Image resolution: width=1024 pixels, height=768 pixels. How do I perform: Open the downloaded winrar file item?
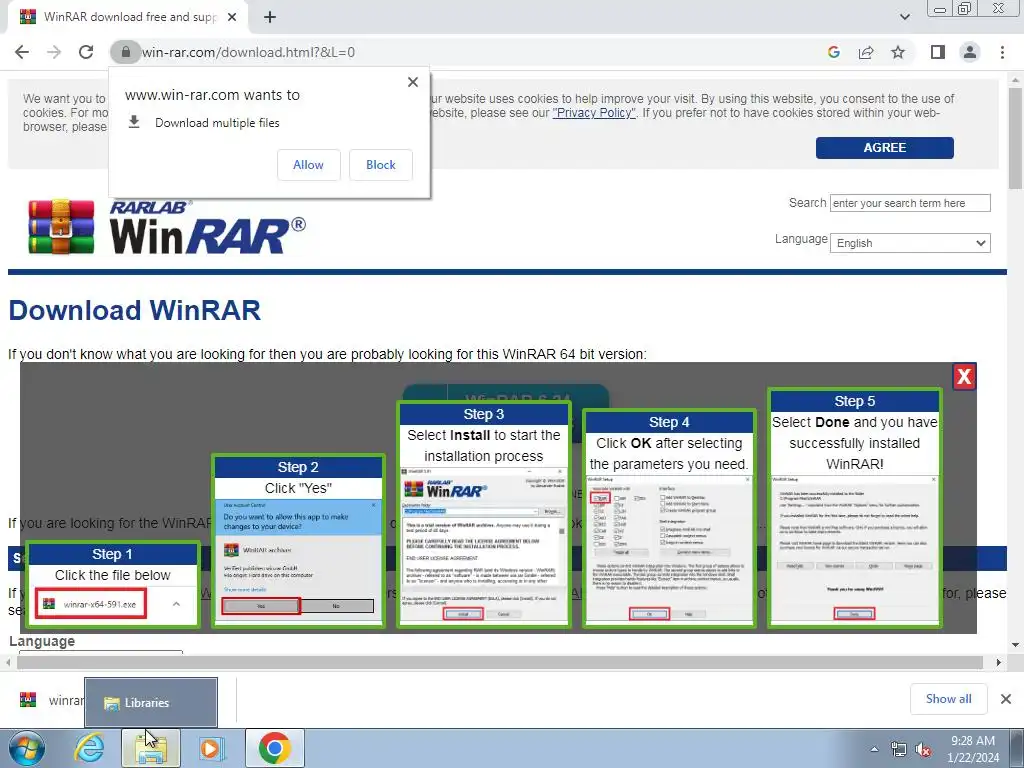click(52, 700)
